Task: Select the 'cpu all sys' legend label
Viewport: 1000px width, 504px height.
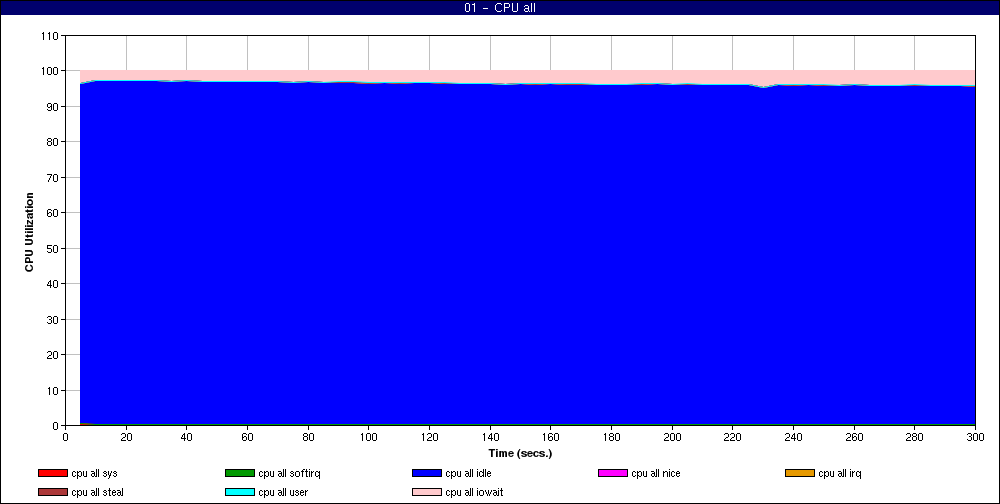Action: click(94, 474)
